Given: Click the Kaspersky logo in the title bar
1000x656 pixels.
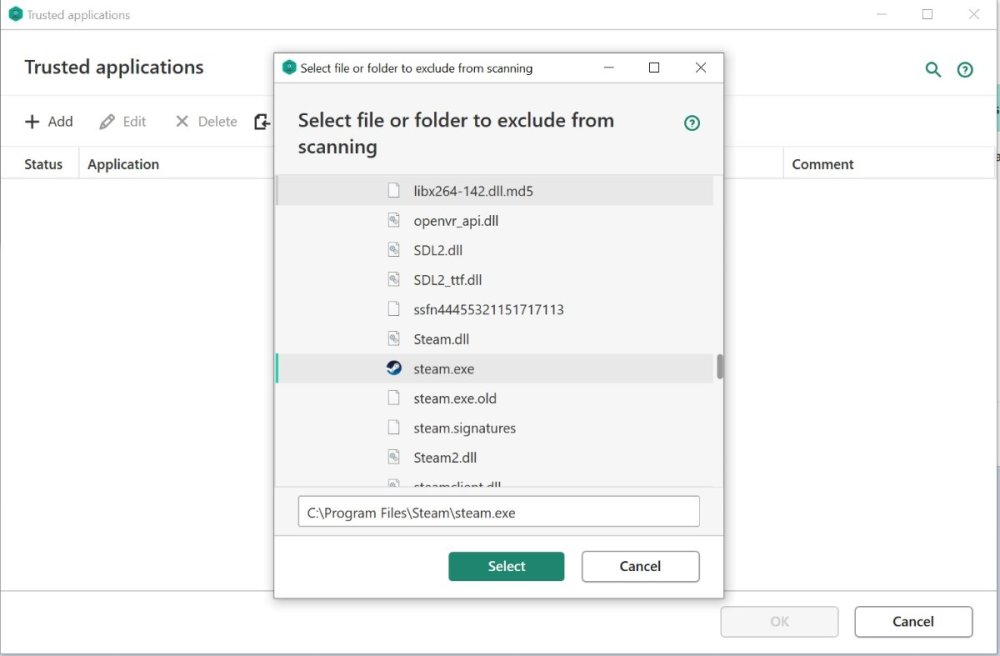Looking at the screenshot, I should pyautogui.click(x=15, y=14).
